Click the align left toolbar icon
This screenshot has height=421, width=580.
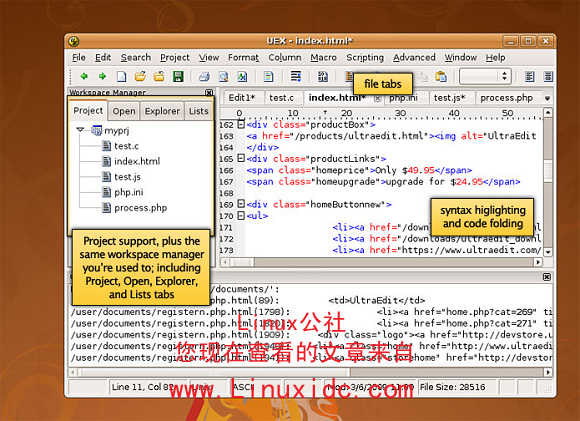coord(530,76)
